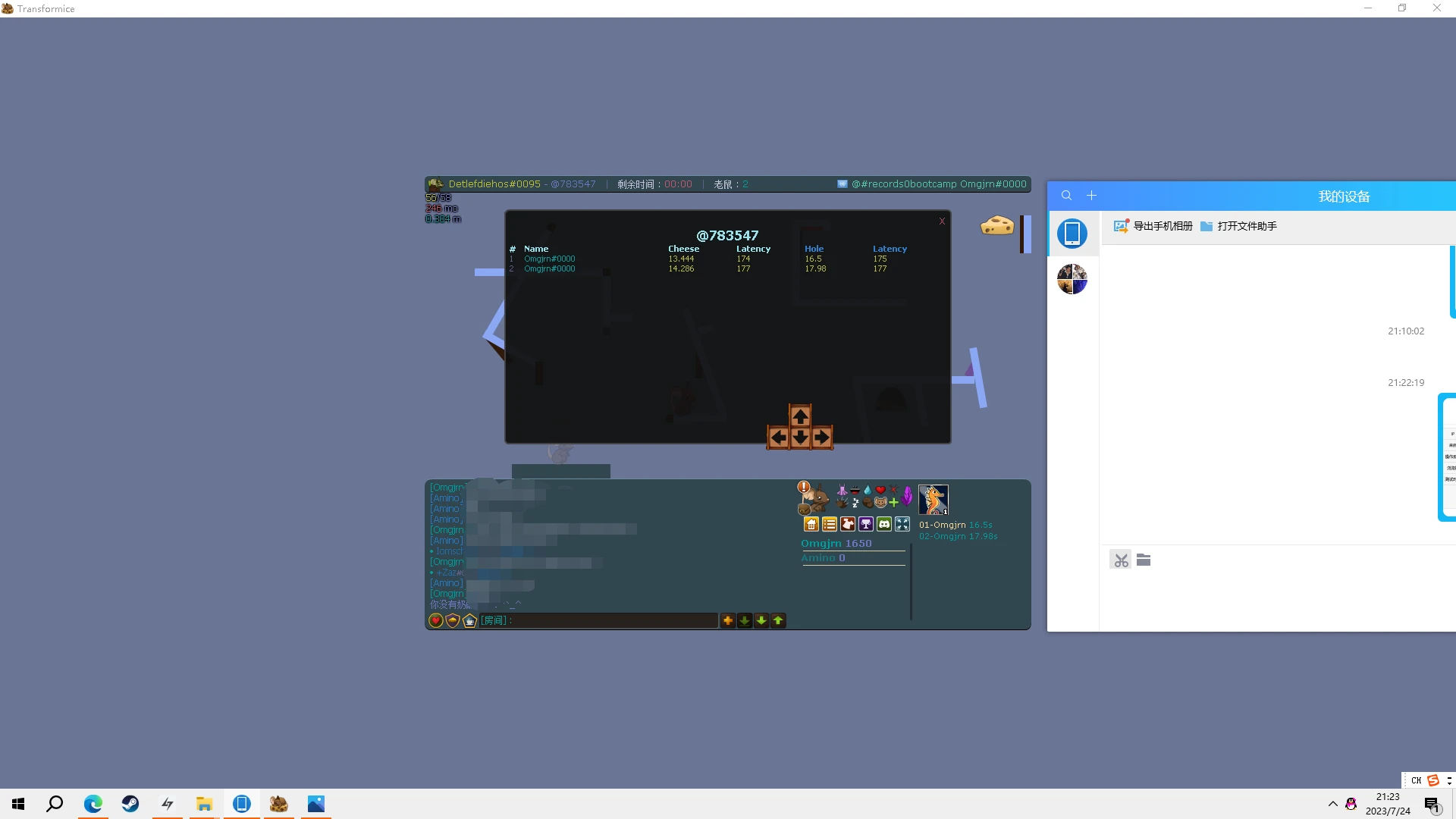
Task: Open Steam from the taskbar
Action: tap(130, 804)
